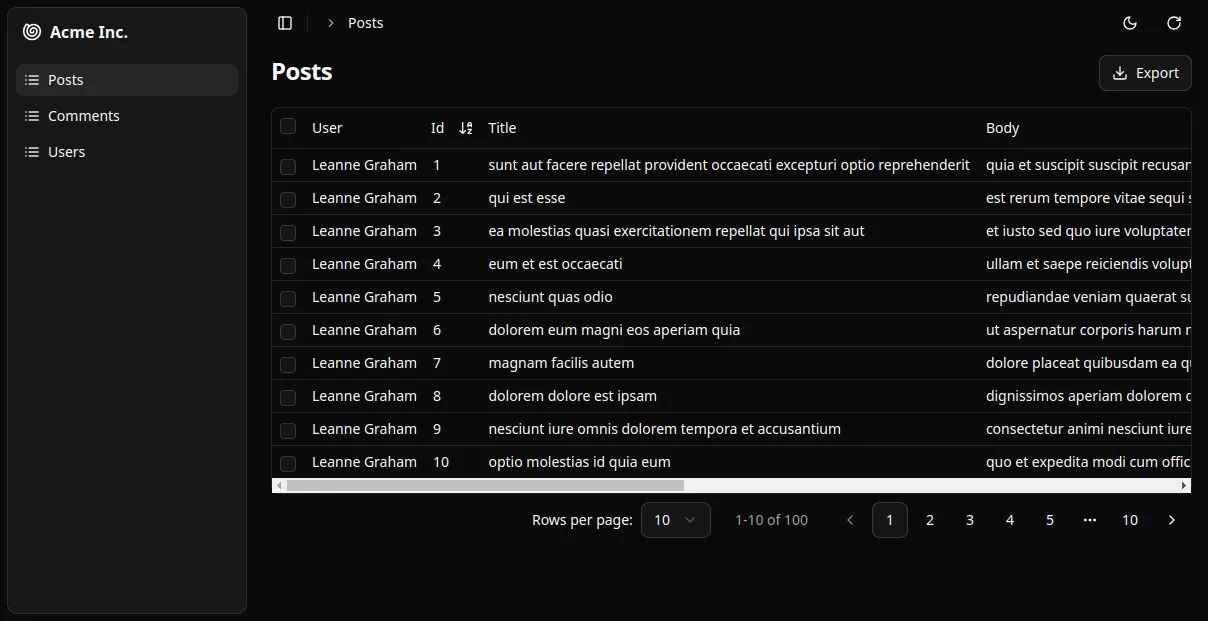Select all rows with header checkbox
The image size is (1208, 621).
click(x=288, y=126)
